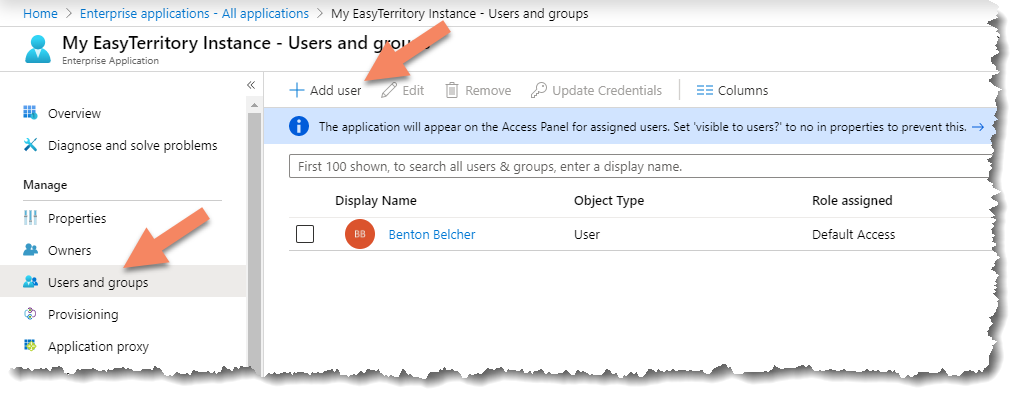Open Benton Belcher user link
Image resolution: width=1025 pixels, height=402 pixels.
coord(431,235)
